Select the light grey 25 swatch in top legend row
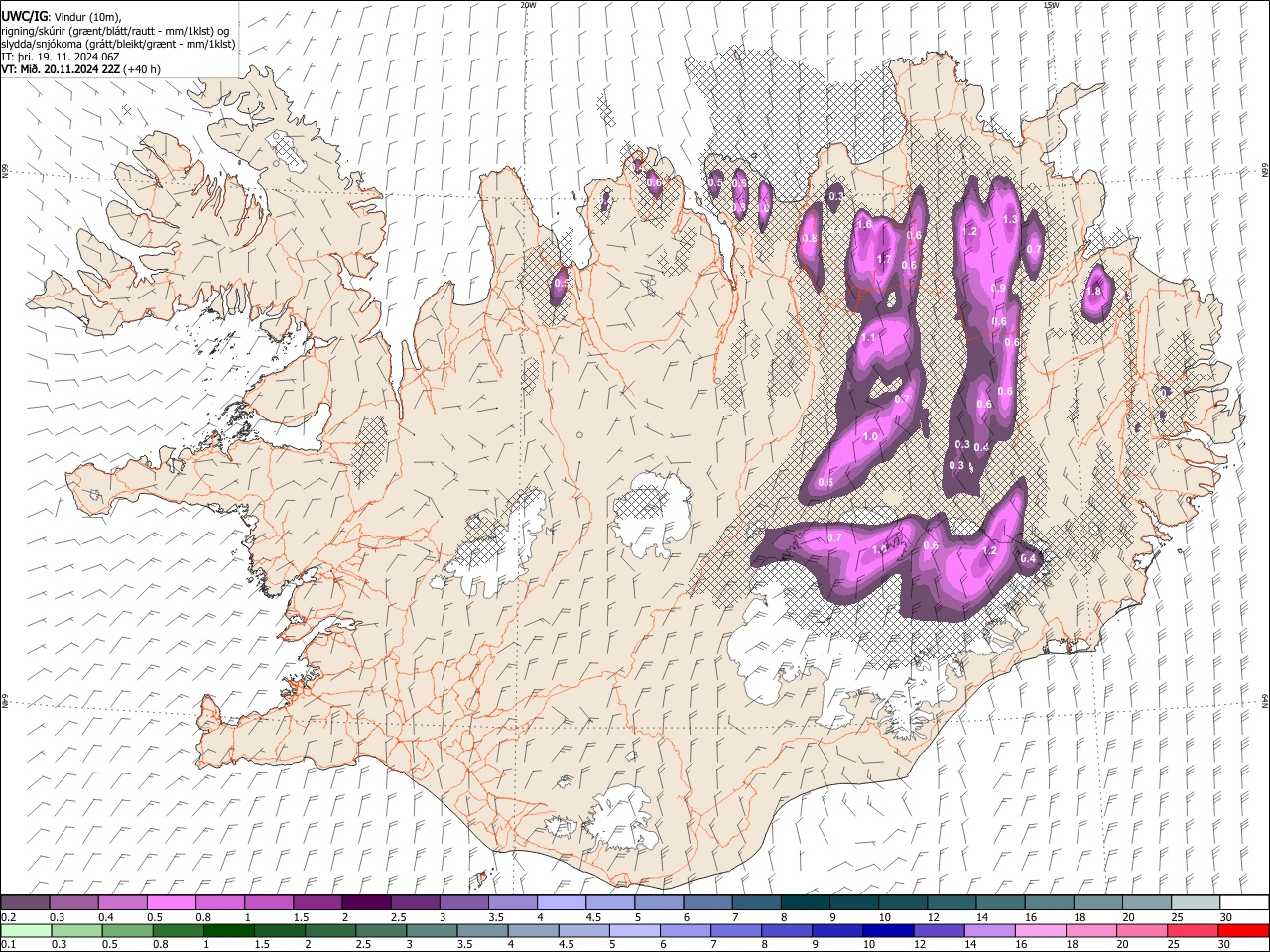 (x=1196, y=902)
